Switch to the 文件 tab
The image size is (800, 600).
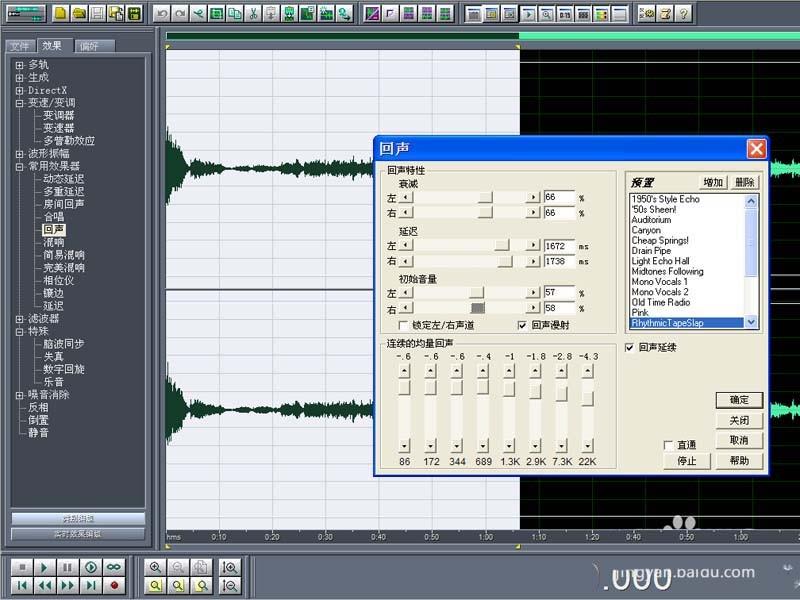[19, 45]
